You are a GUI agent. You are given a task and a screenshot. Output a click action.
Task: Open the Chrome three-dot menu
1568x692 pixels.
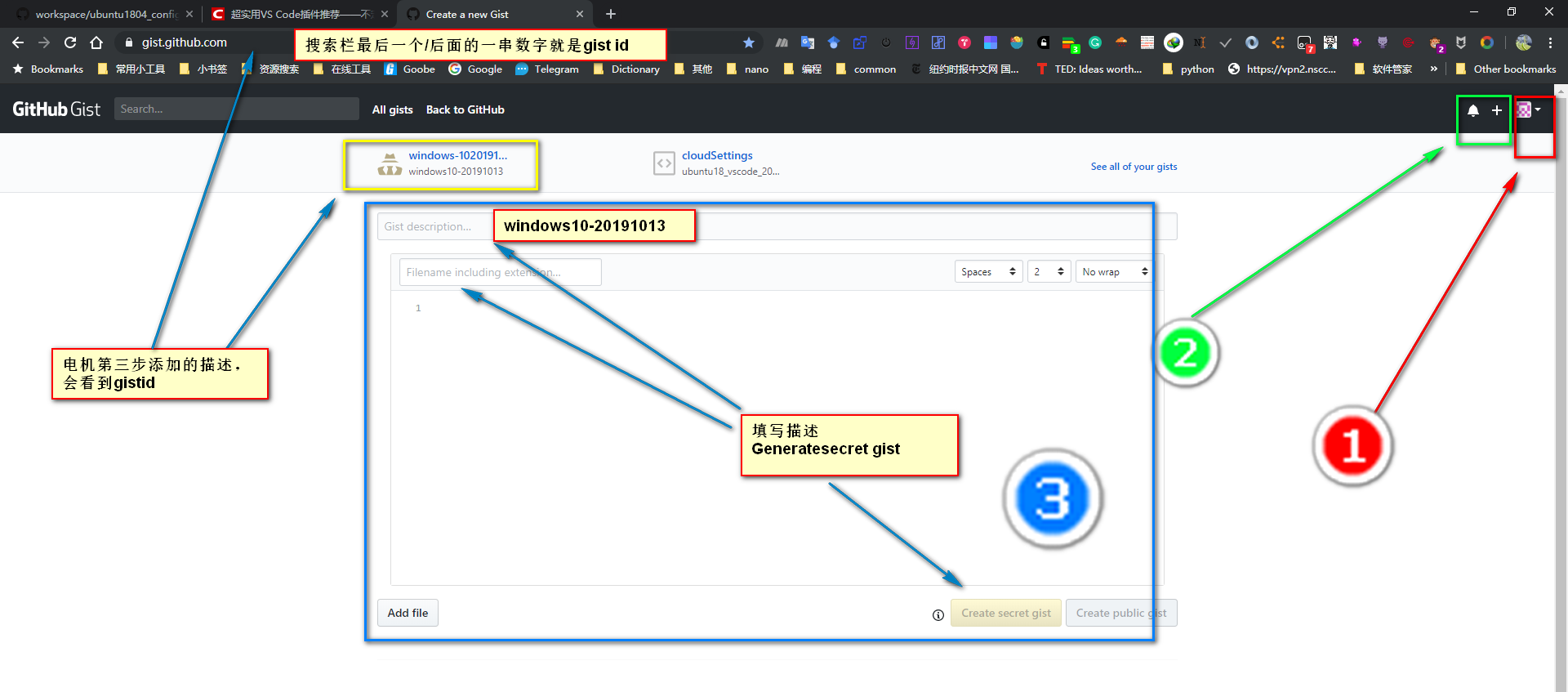pyautogui.click(x=1550, y=42)
